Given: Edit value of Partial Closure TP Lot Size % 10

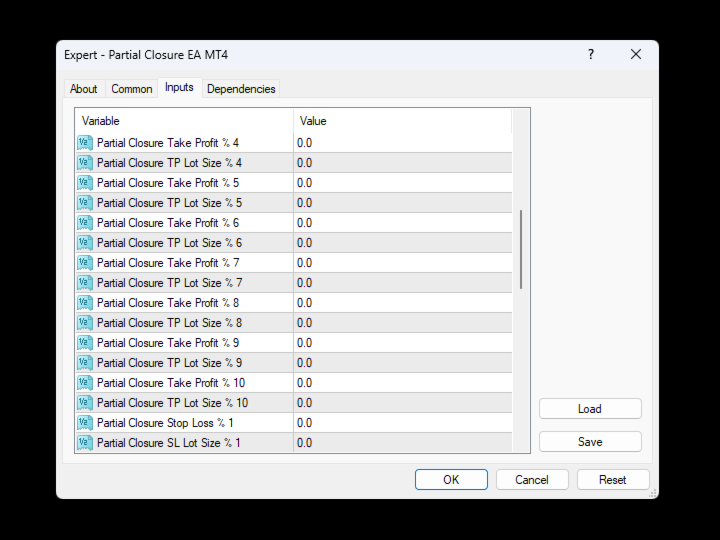Looking at the screenshot, I should click(x=403, y=403).
